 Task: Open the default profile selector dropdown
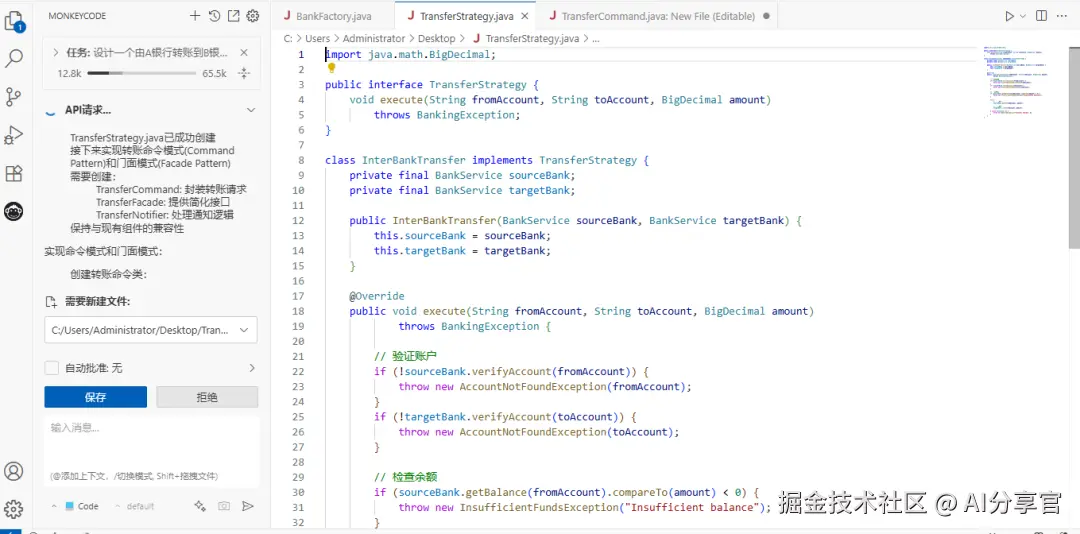(x=134, y=506)
